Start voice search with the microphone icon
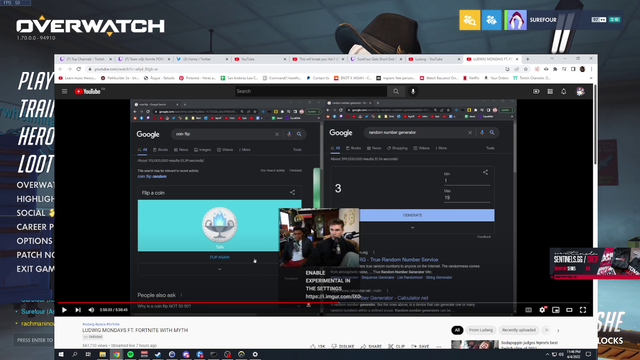 [x=413, y=91]
